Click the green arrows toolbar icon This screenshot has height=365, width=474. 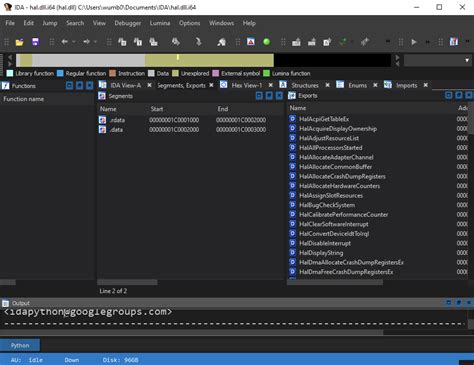[x=343, y=42]
